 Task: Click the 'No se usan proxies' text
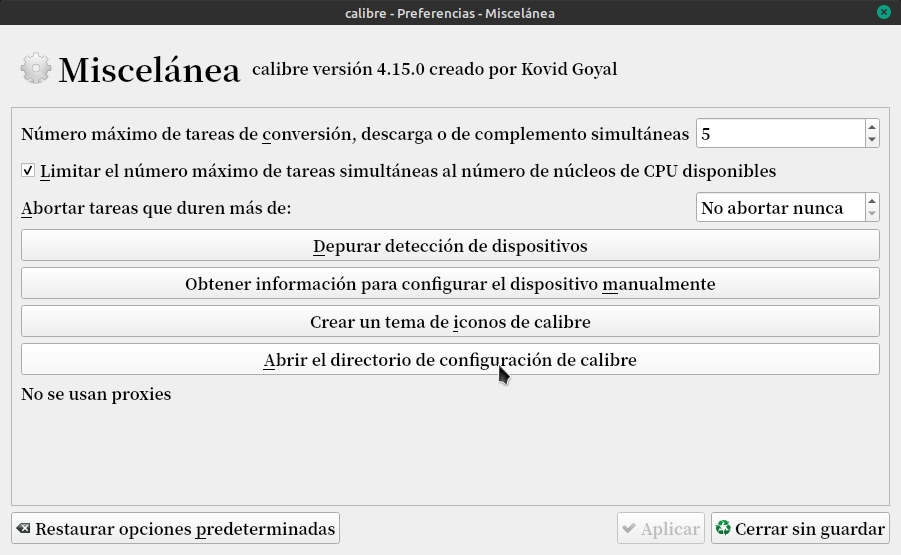point(96,394)
